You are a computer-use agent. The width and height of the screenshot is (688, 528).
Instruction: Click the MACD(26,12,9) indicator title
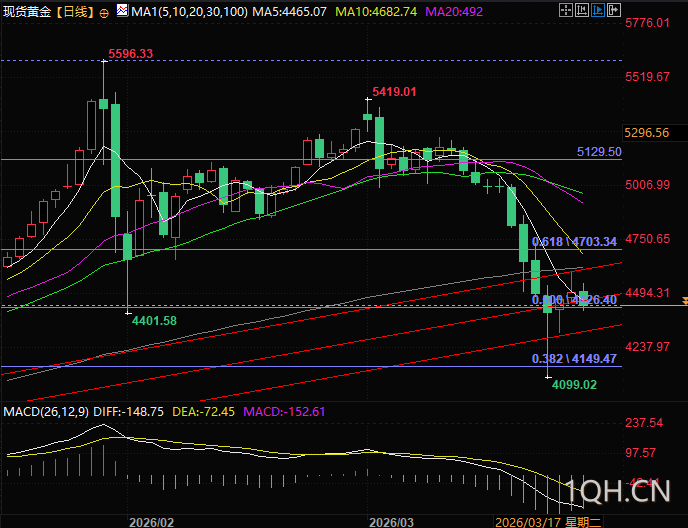point(46,412)
